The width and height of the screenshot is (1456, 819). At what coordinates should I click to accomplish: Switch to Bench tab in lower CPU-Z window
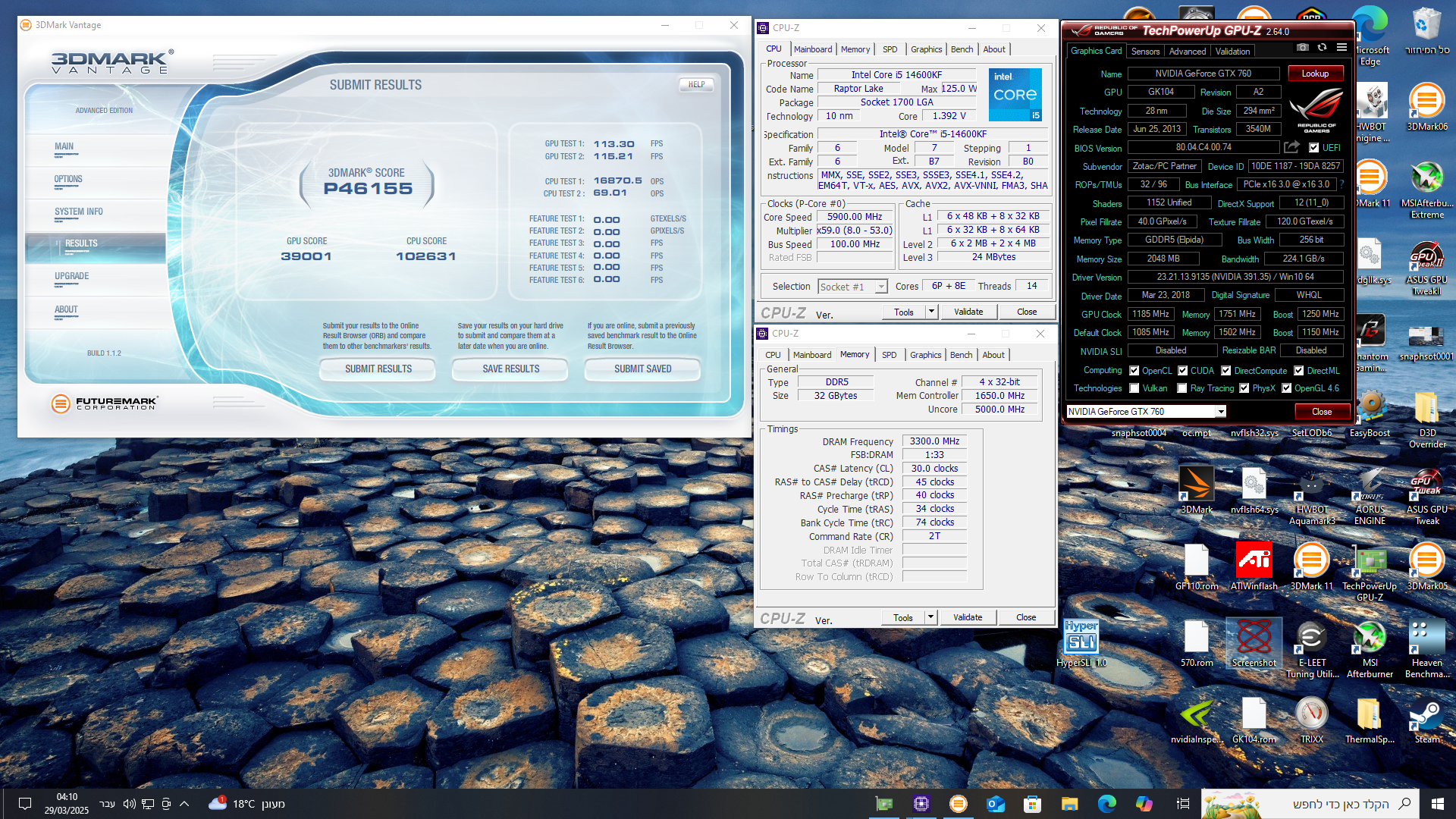point(962,355)
